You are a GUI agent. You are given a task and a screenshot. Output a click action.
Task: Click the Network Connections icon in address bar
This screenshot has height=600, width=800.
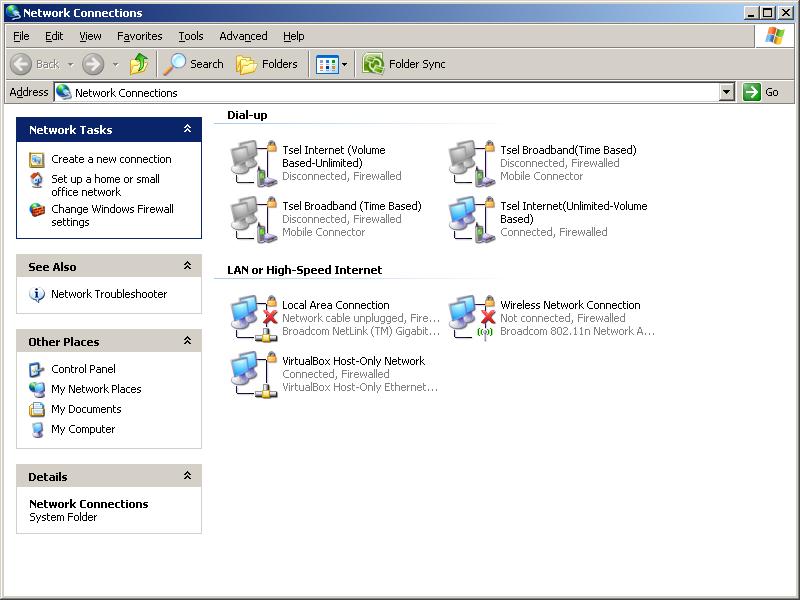pyautogui.click(x=64, y=92)
